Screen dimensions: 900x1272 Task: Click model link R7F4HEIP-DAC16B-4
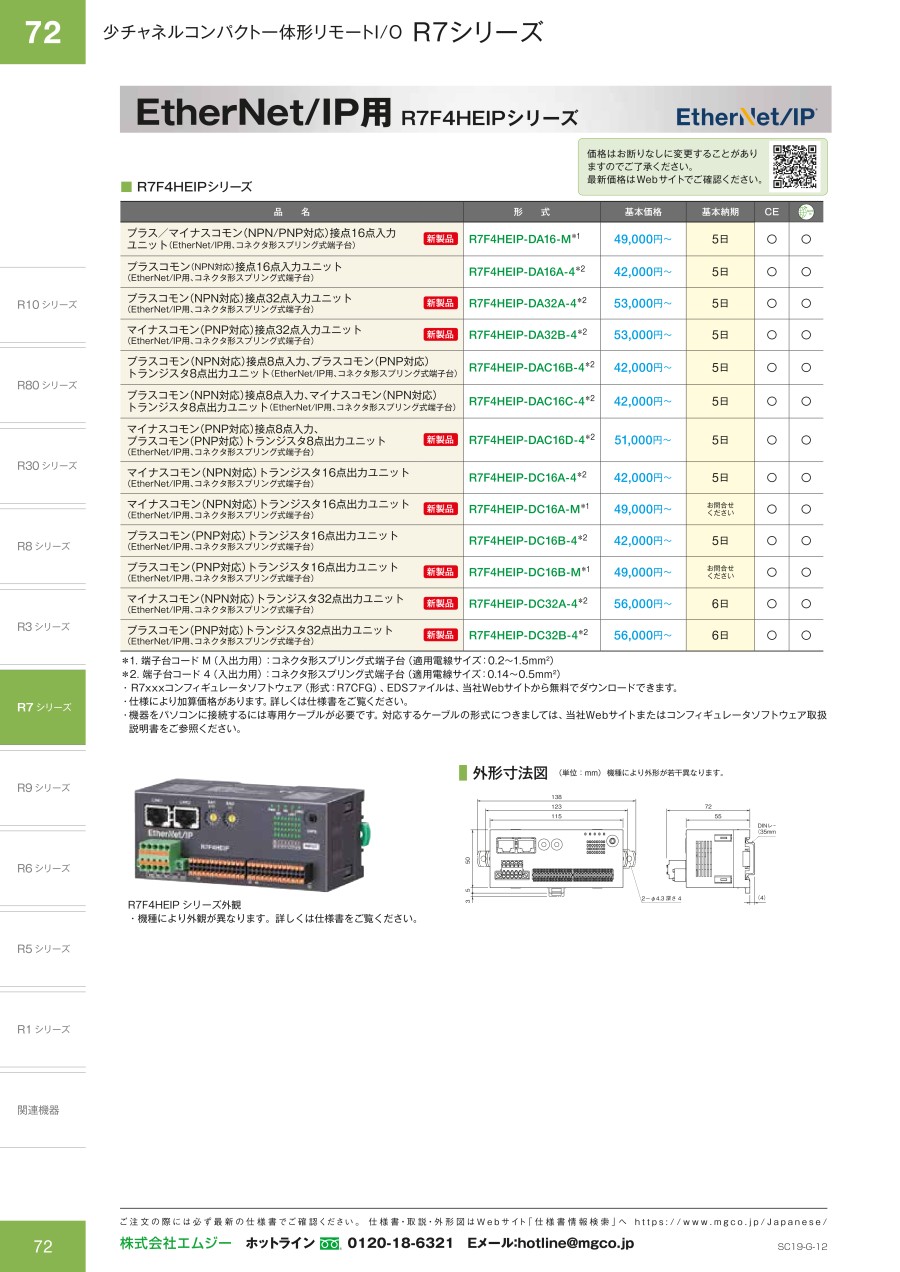(532, 367)
